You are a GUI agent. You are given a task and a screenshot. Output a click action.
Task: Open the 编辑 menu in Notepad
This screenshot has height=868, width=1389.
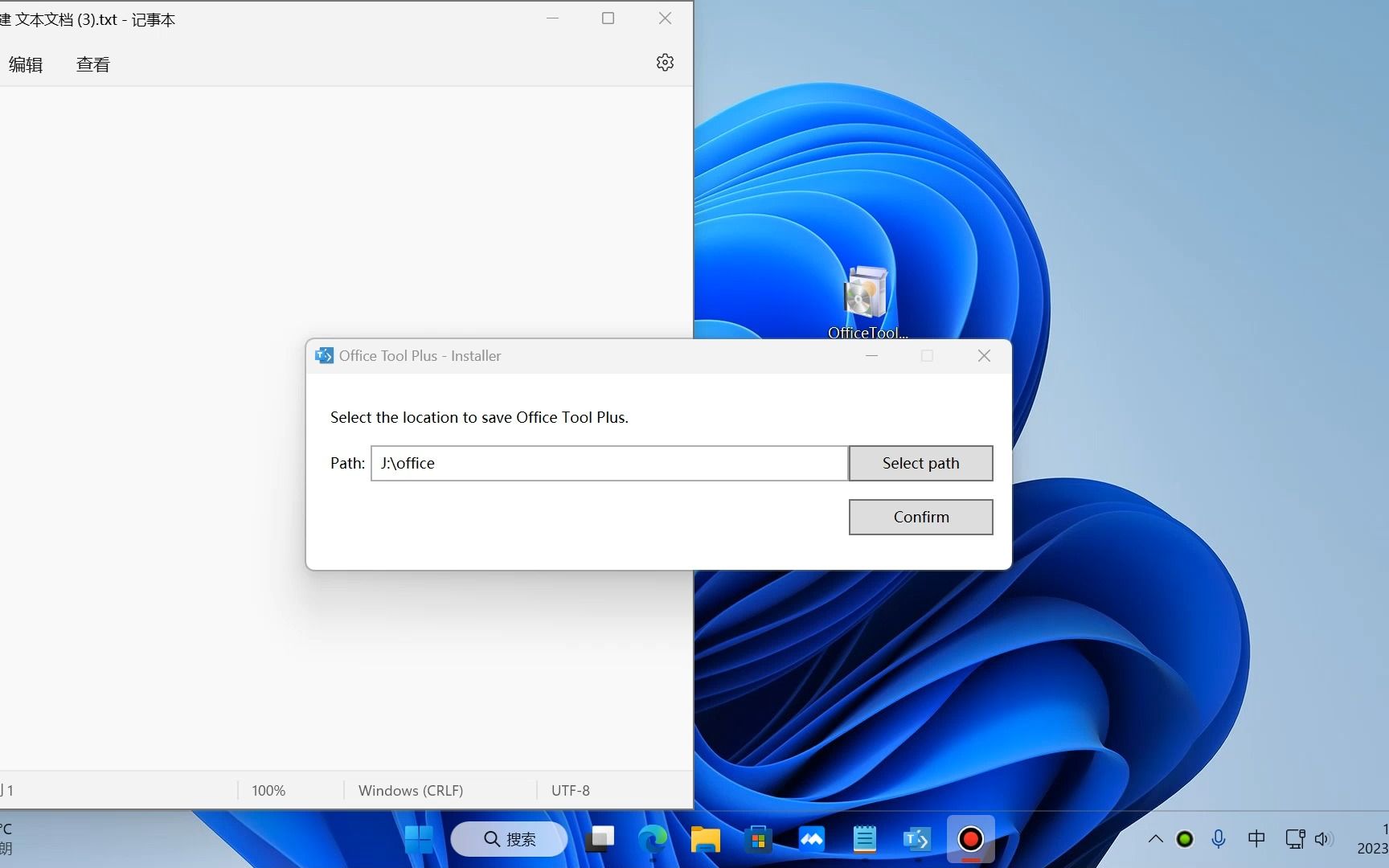point(26,64)
